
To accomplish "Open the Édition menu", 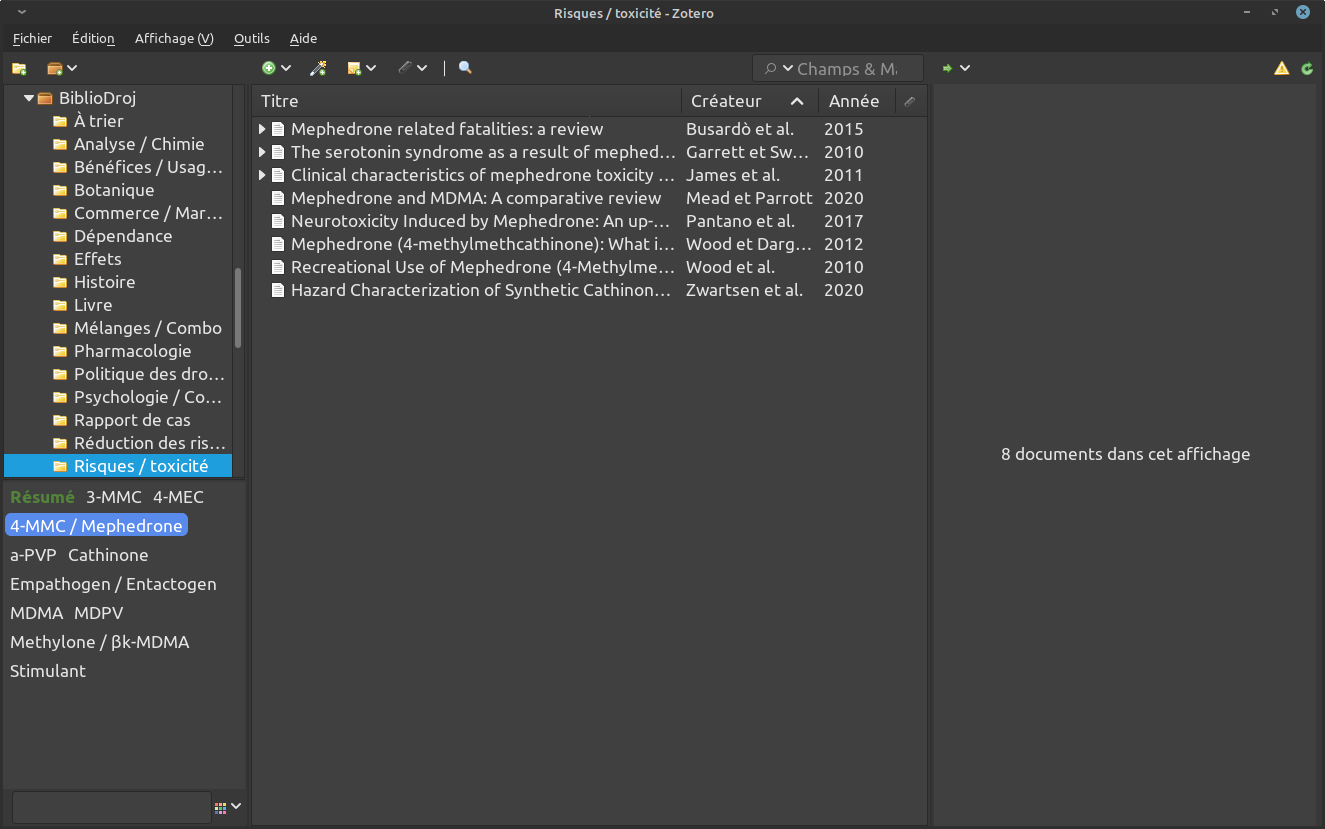I will [x=93, y=38].
